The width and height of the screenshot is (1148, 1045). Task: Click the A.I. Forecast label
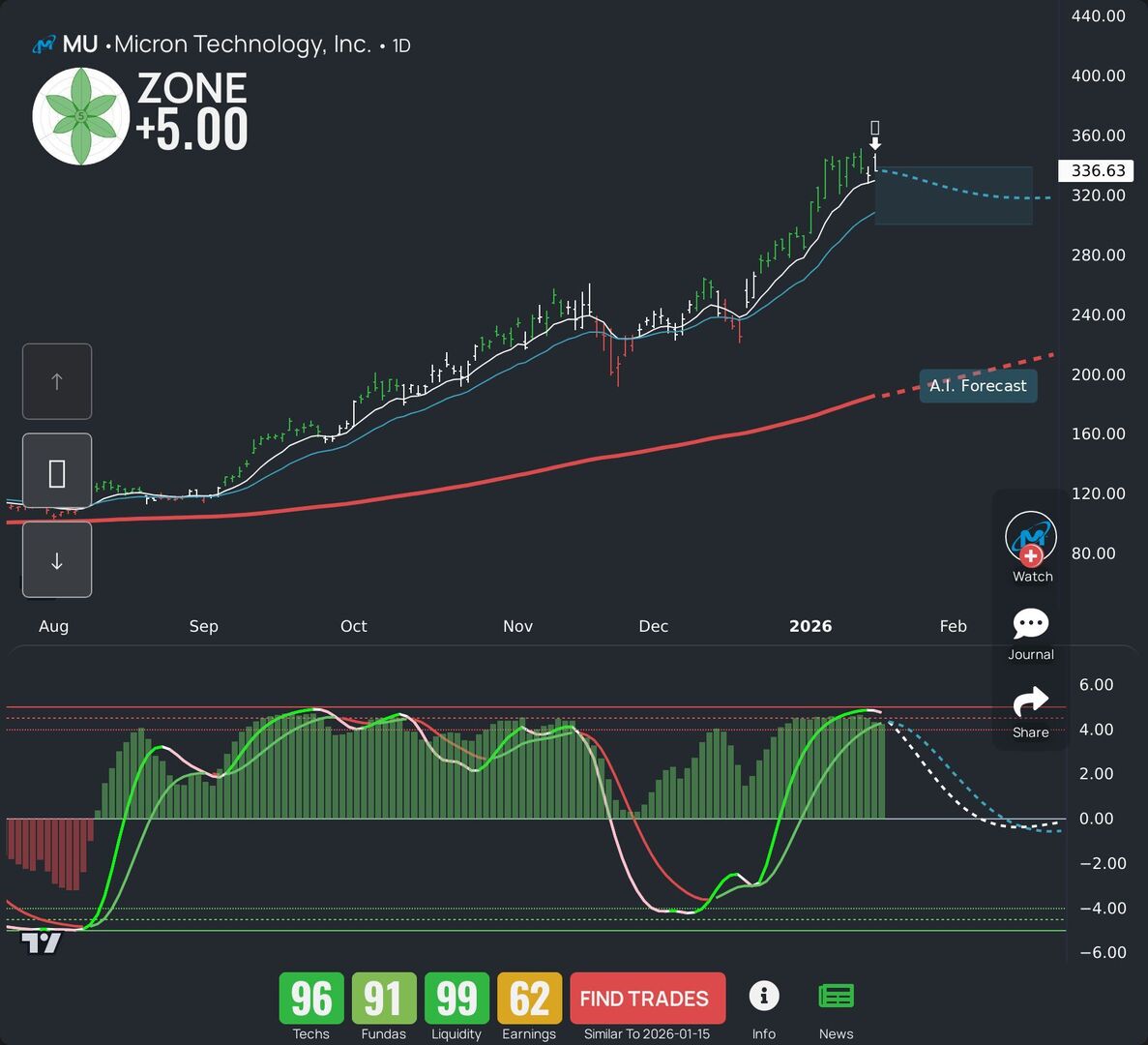[978, 386]
